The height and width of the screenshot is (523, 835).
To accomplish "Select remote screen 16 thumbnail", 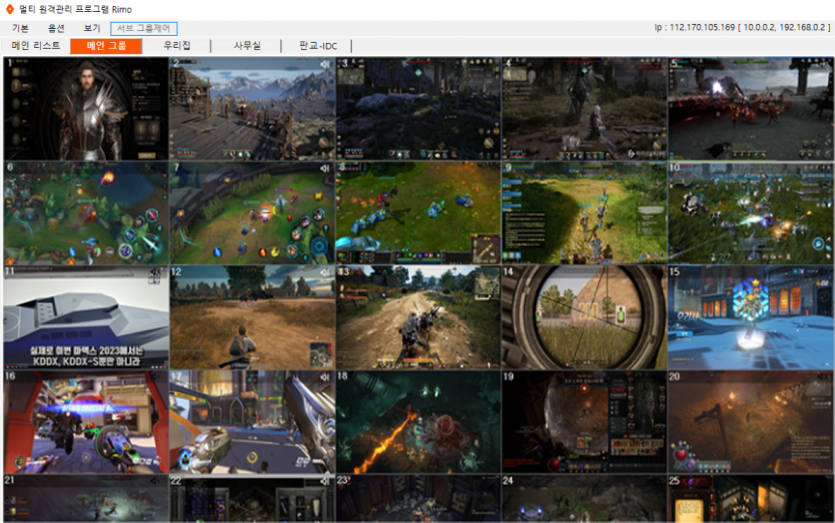I will (86, 422).
